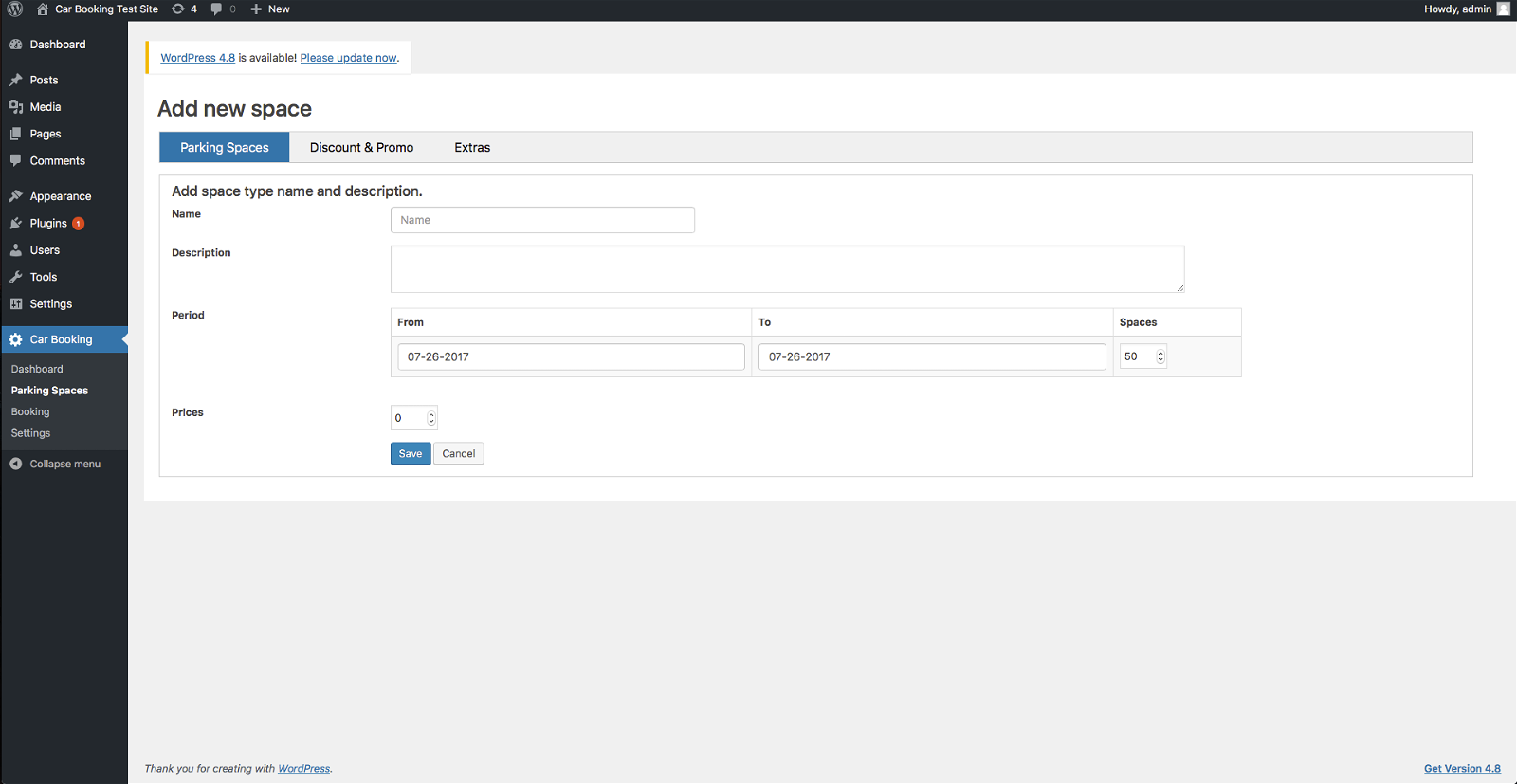Image resolution: width=1517 pixels, height=784 pixels.
Task: Switch to the Discount & Promo tab
Action: pos(361,147)
